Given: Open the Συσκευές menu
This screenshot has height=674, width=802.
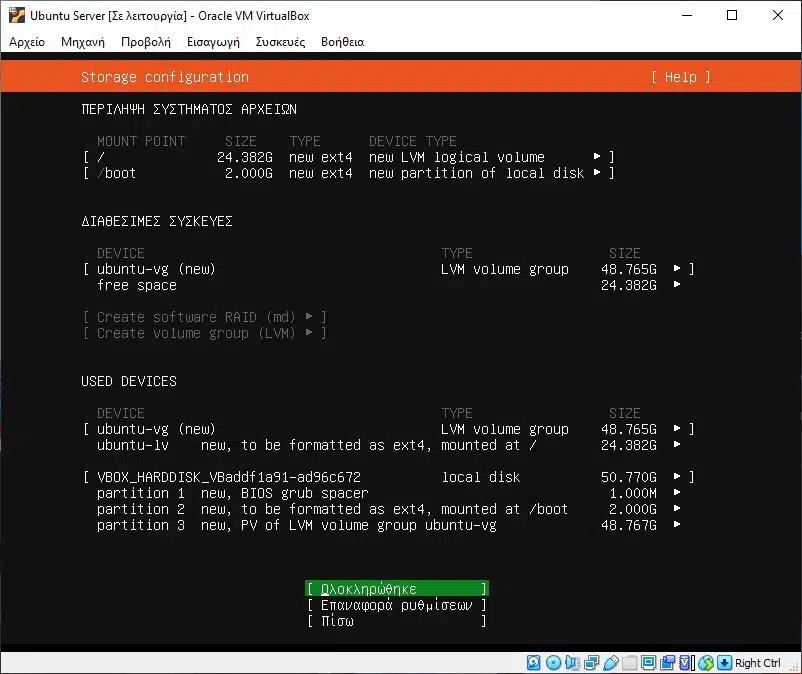Looking at the screenshot, I should click(x=280, y=42).
